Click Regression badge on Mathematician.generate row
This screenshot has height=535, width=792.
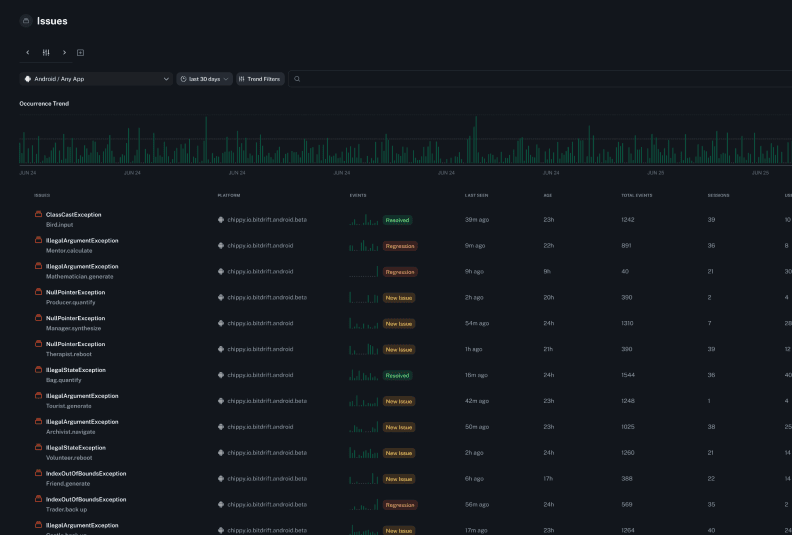click(x=400, y=272)
